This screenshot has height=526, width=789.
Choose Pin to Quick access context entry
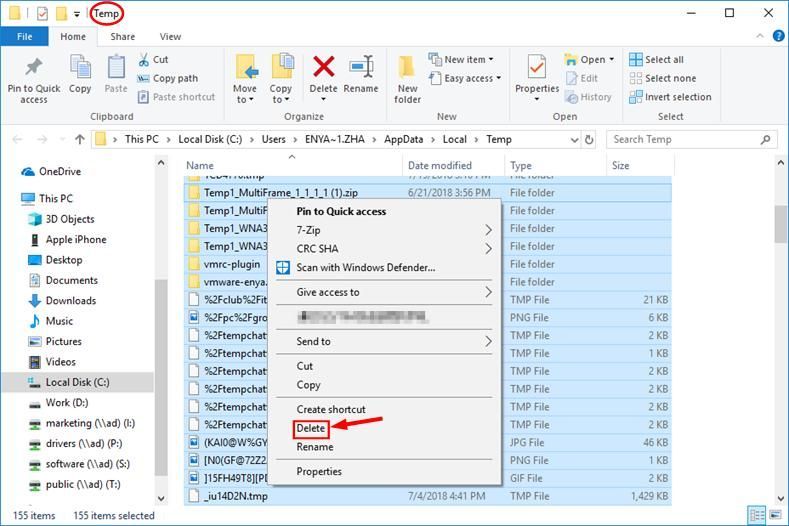(341, 211)
